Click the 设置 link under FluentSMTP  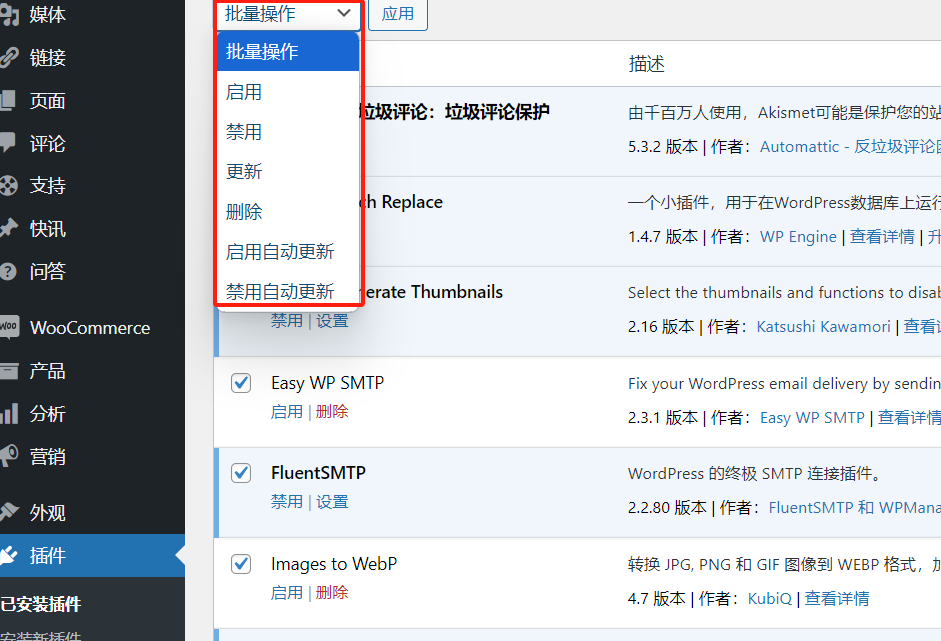point(332,501)
